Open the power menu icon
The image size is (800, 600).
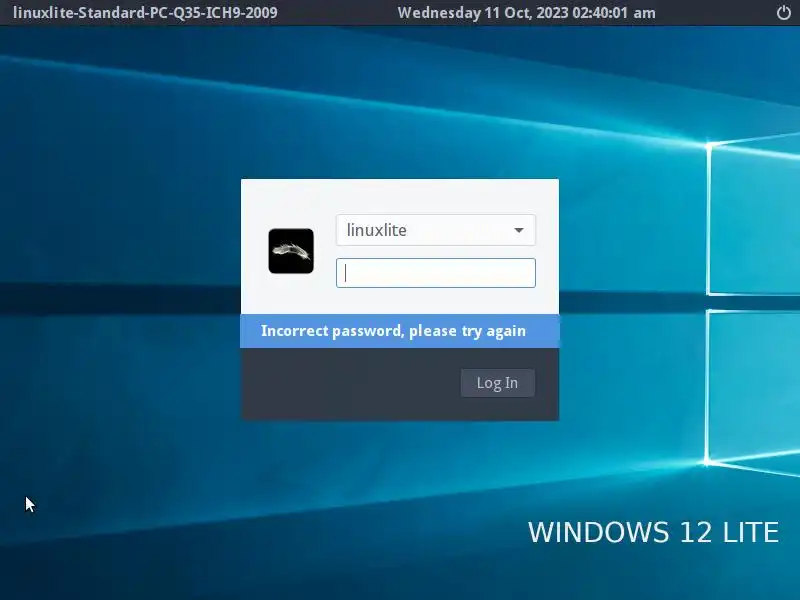coord(784,12)
